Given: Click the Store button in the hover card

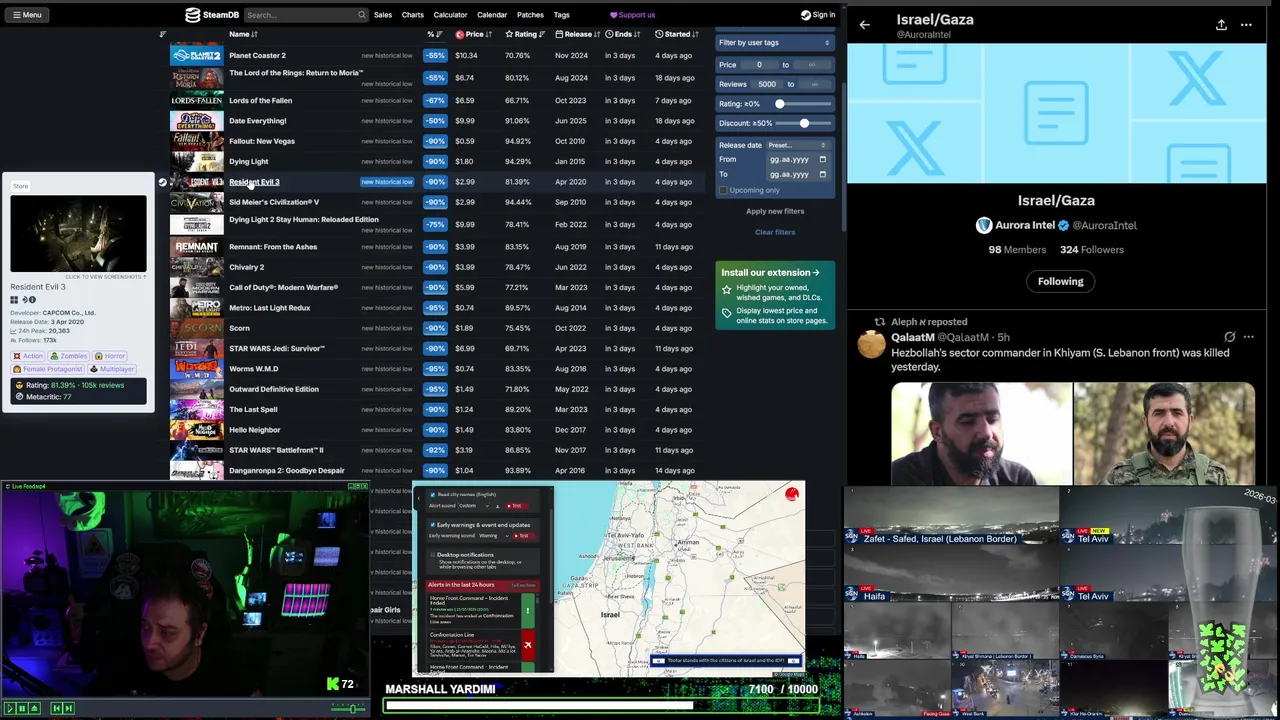Looking at the screenshot, I should 20,186.
